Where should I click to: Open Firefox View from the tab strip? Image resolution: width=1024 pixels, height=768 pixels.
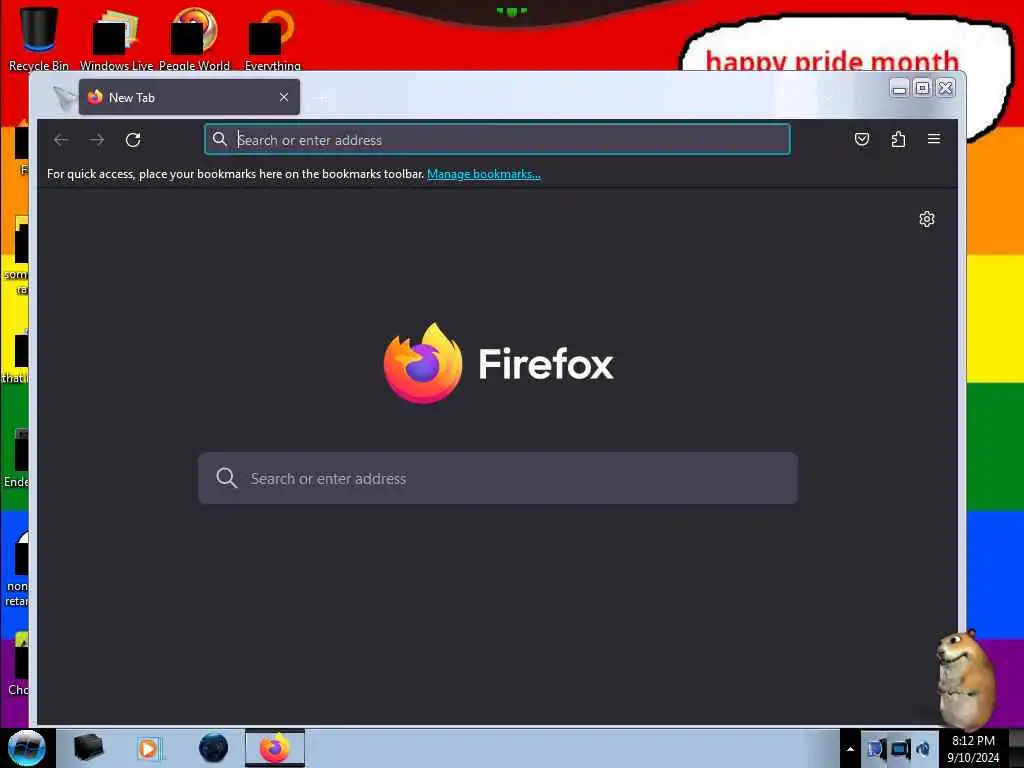click(64, 97)
